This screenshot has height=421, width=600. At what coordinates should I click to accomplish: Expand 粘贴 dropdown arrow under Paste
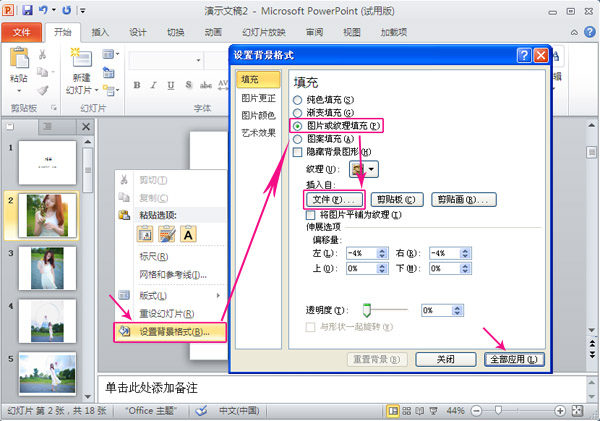point(19,91)
